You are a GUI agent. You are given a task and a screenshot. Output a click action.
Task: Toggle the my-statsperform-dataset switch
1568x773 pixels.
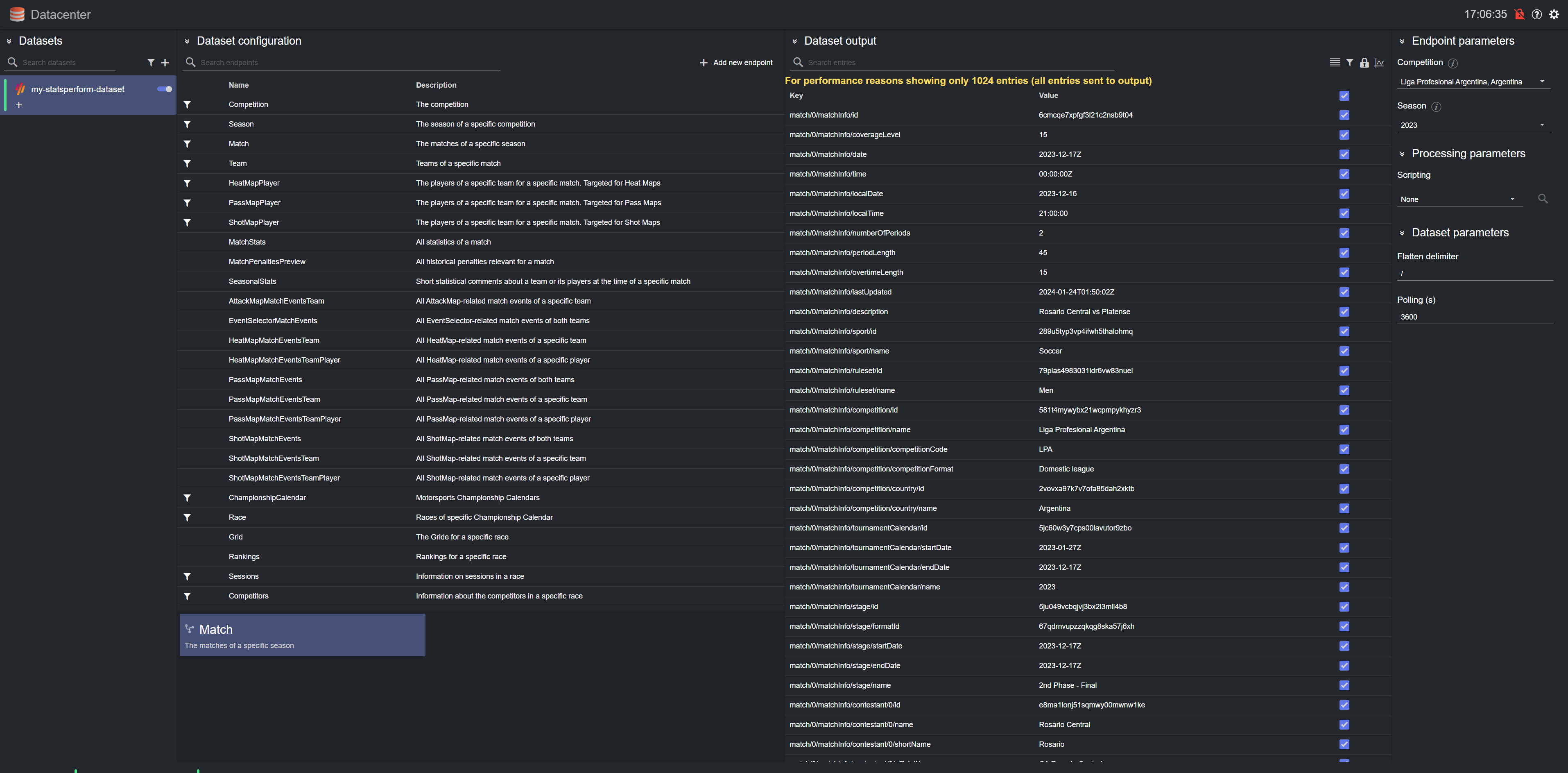tap(164, 89)
